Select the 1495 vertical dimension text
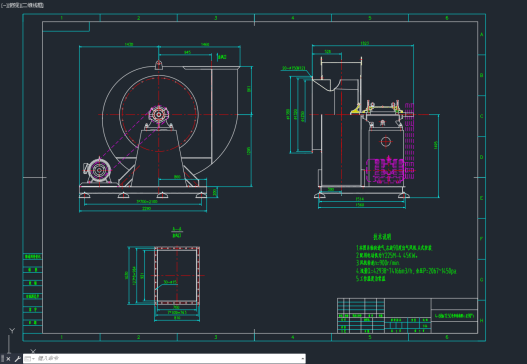The height and width of the screenshot is (364, 527). click(436, 145)
